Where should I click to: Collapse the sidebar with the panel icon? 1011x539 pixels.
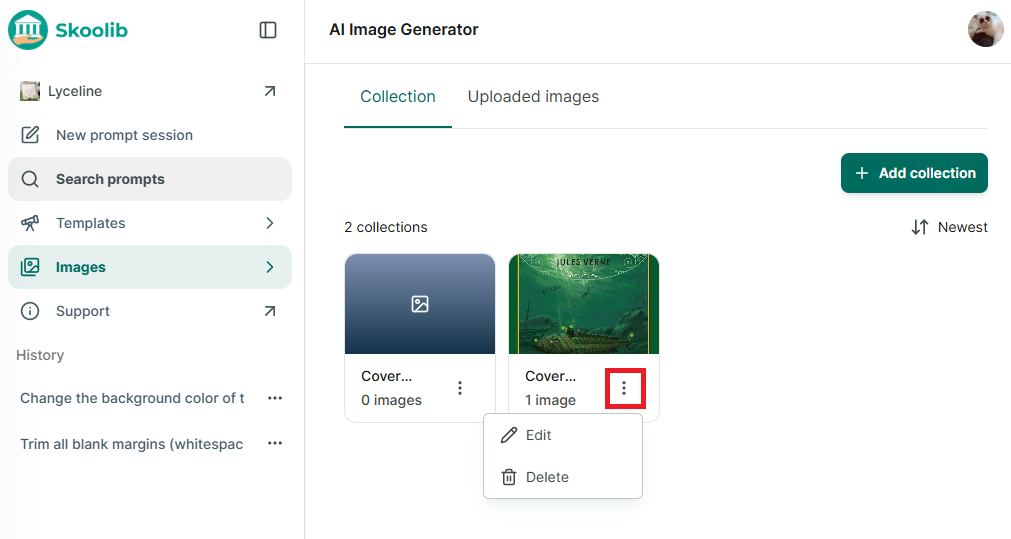tap(268, 30)
